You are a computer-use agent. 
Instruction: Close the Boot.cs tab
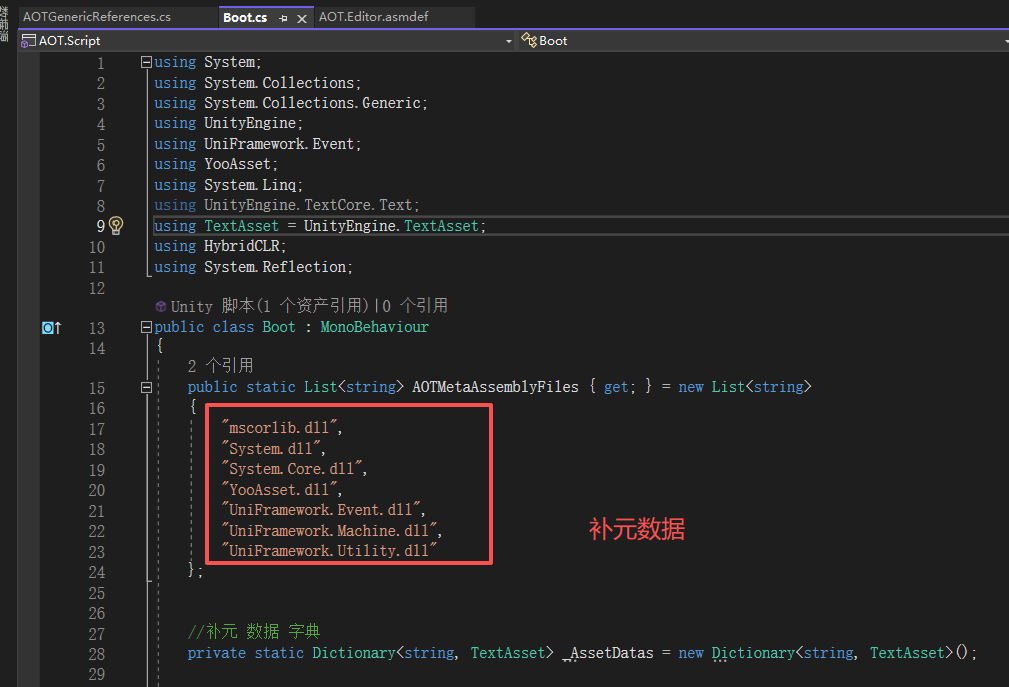click(301, 19)
